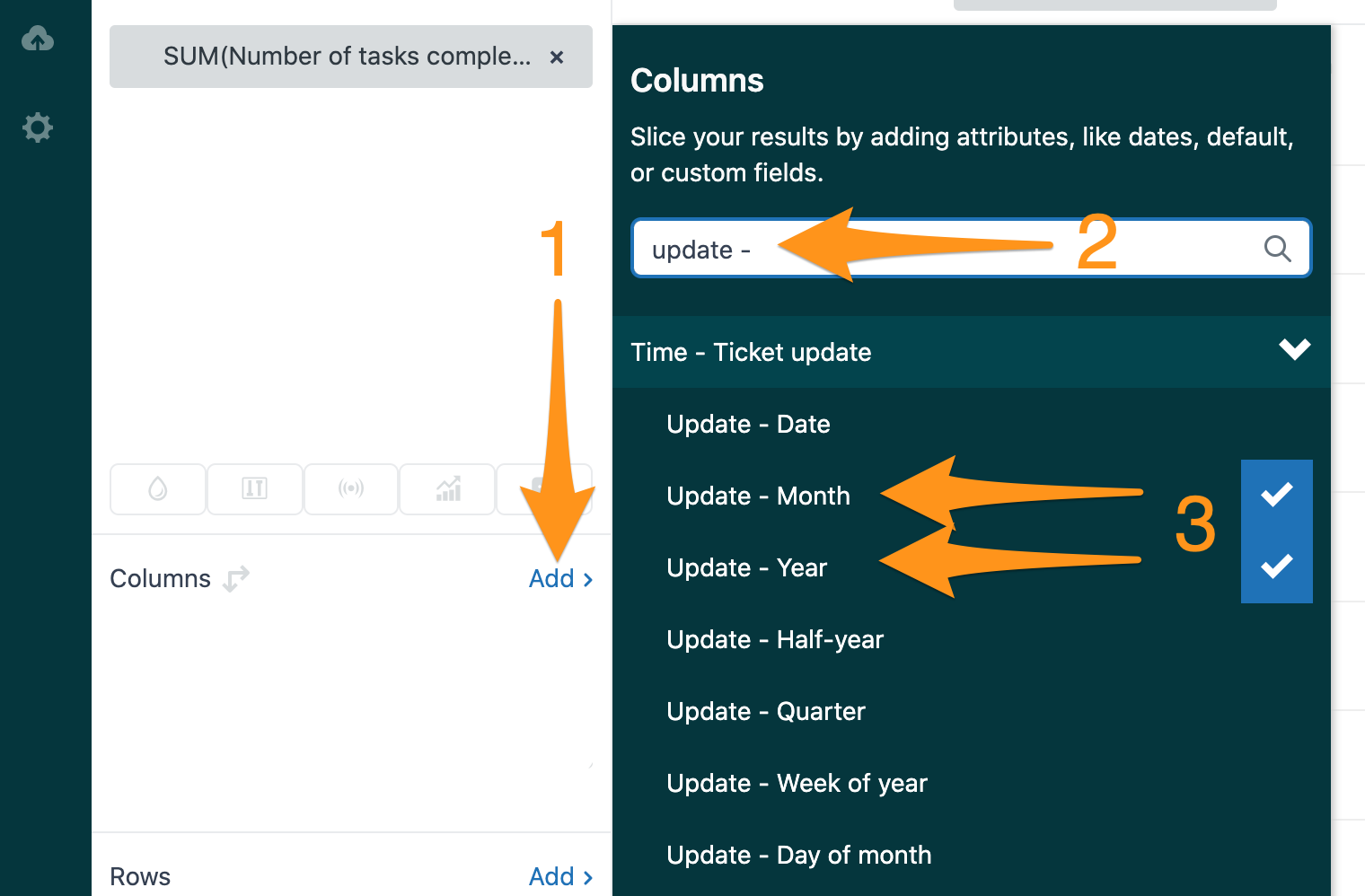Screen dimensions: 1365x896
Task: Focus the attribute search field
Action: click(x=972, y=249)
